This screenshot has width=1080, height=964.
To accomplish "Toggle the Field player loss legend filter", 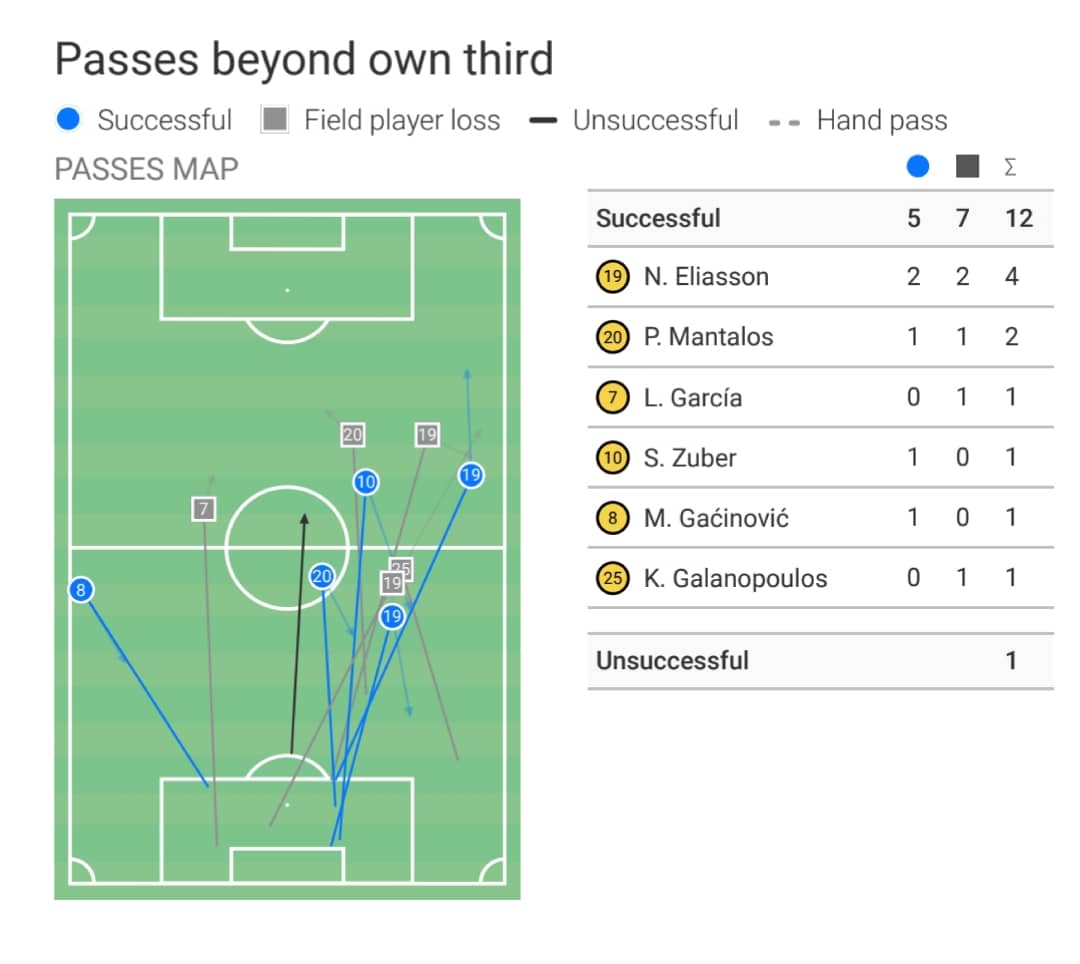I will pos(380,121).
